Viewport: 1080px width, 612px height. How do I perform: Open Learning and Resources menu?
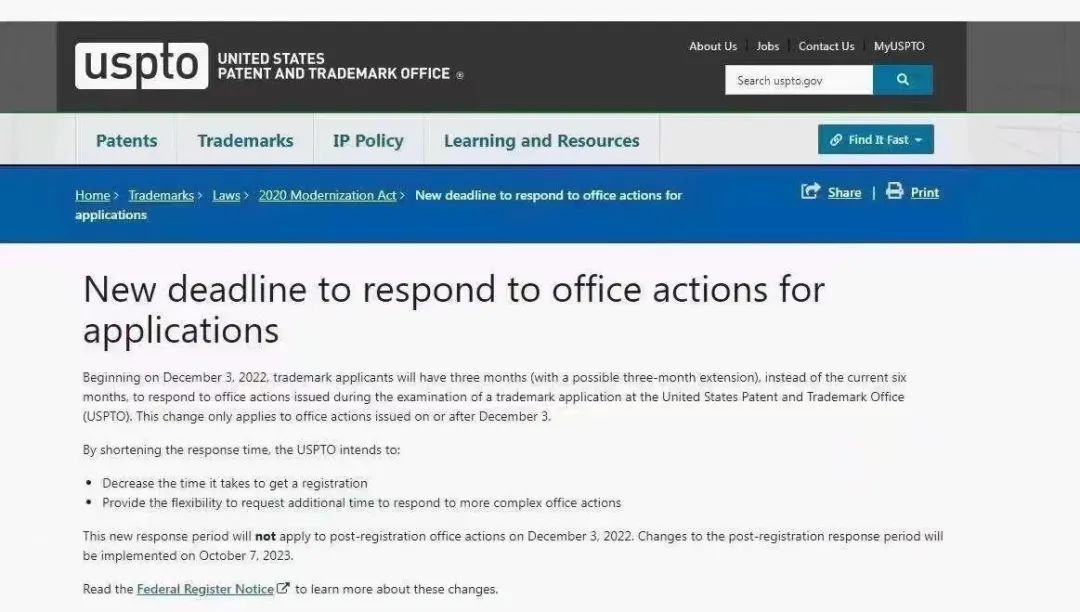click(x=541, y=140)
